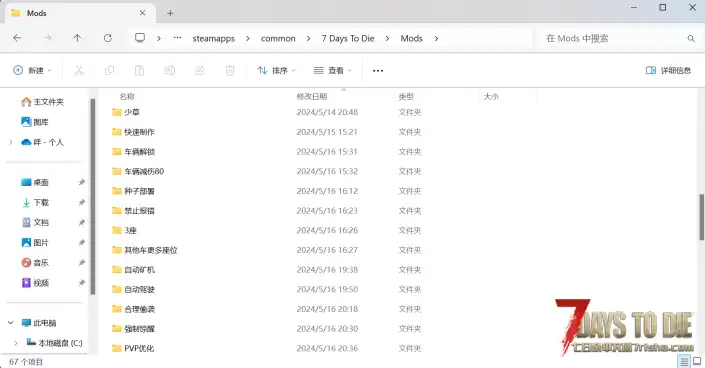Select 桌面 in the sidebar
Screen dimensions: 705x368
35,182
